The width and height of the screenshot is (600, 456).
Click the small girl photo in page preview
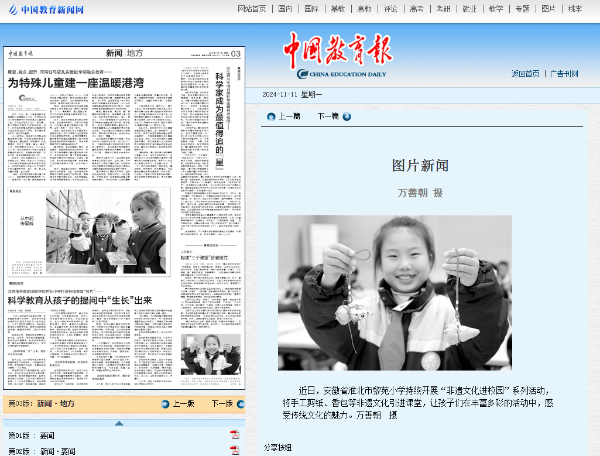tap(211, 354)
